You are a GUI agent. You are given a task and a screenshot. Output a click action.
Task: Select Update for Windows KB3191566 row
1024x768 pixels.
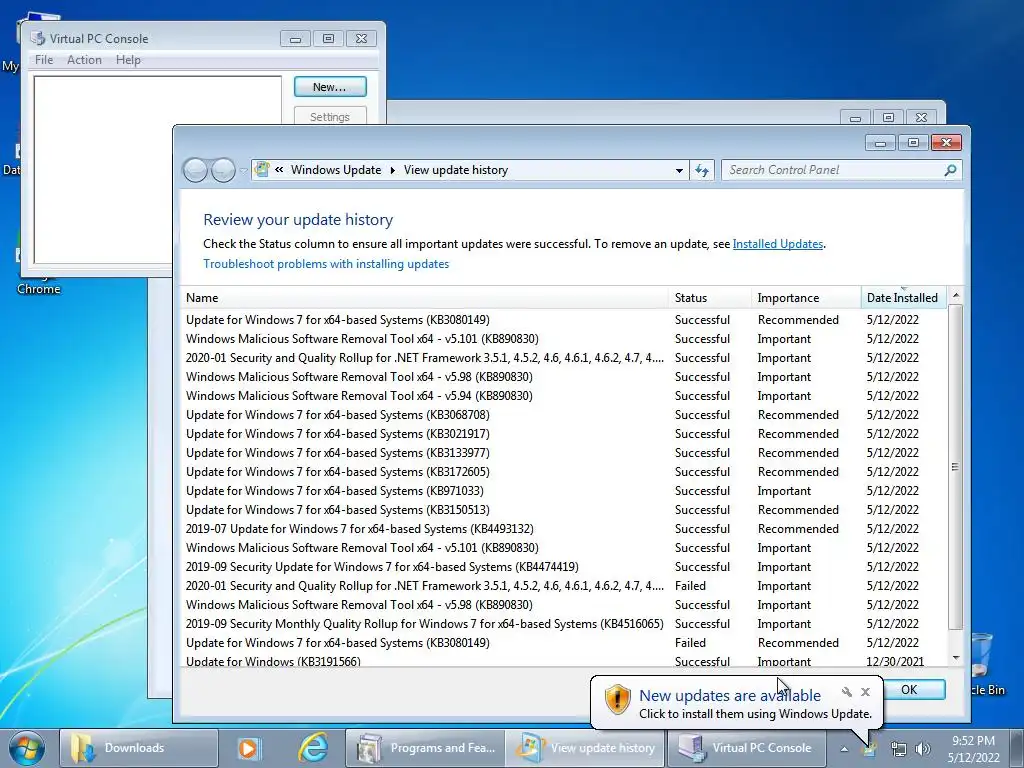point(564,661)
